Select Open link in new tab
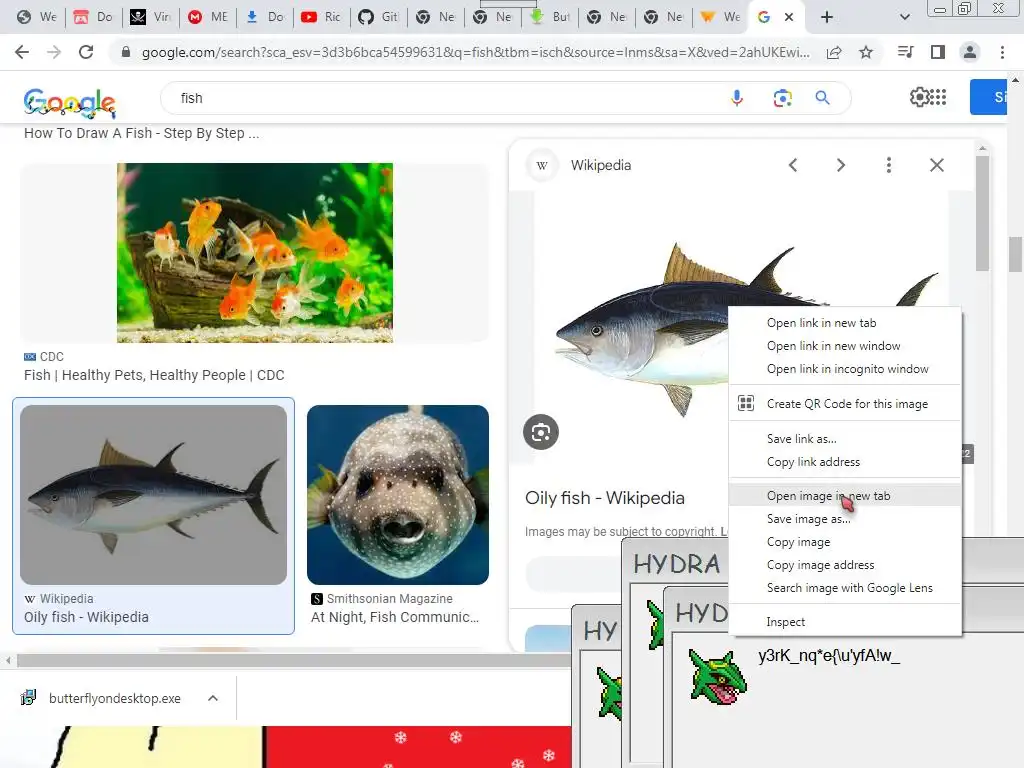 coord(845,323)
